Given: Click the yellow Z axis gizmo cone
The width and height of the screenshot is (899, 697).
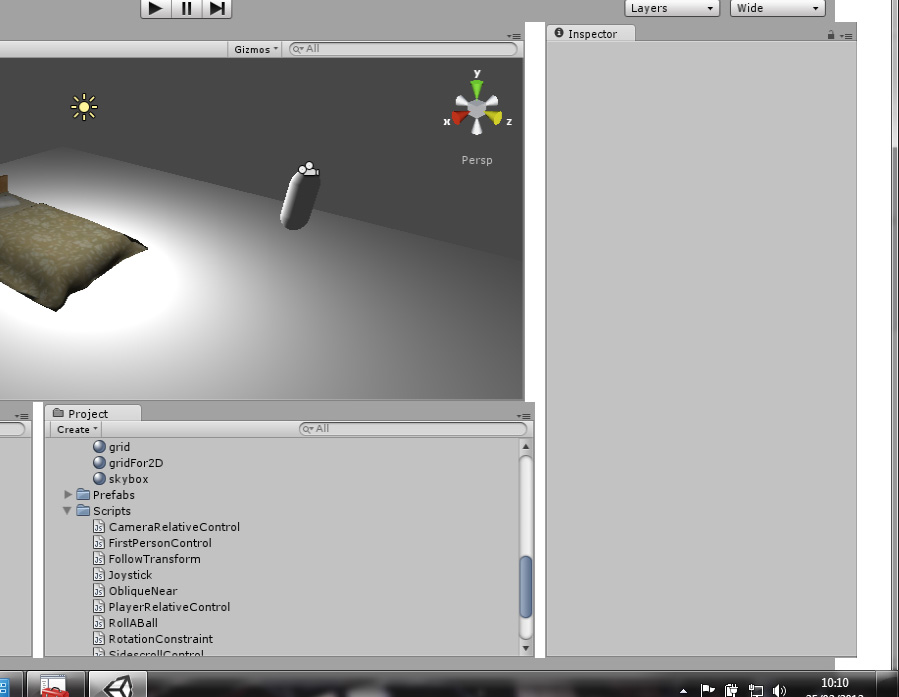Looking at the screenshot, I should [495, 118].
